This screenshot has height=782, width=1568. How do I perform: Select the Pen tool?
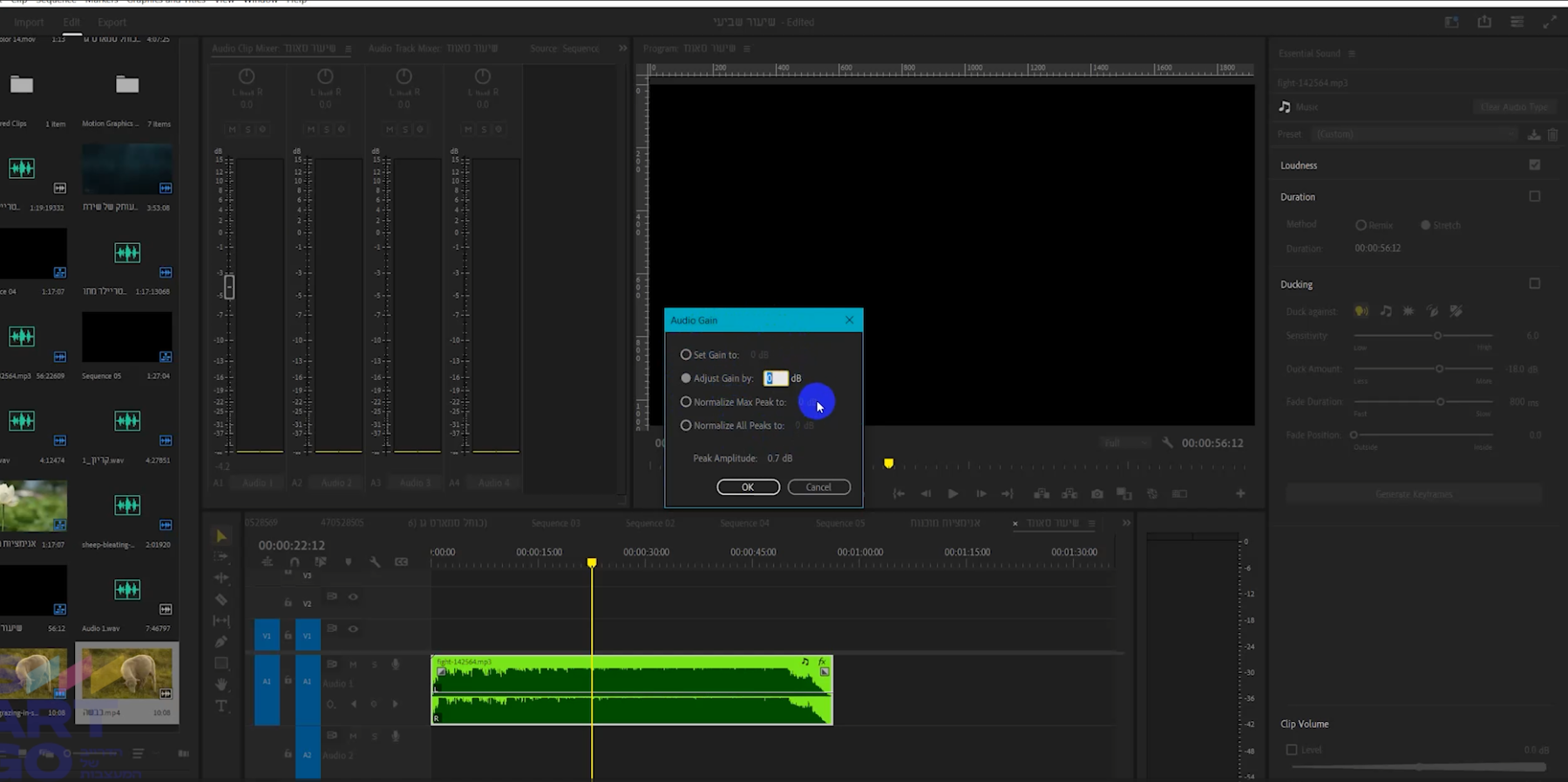point(221,642)
